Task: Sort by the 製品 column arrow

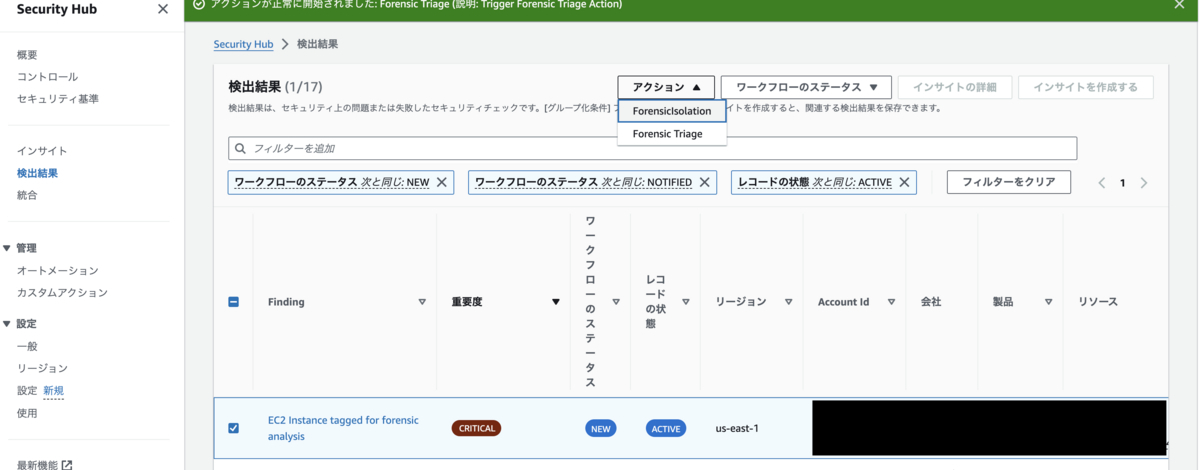Action: [x=1049, y=302]
